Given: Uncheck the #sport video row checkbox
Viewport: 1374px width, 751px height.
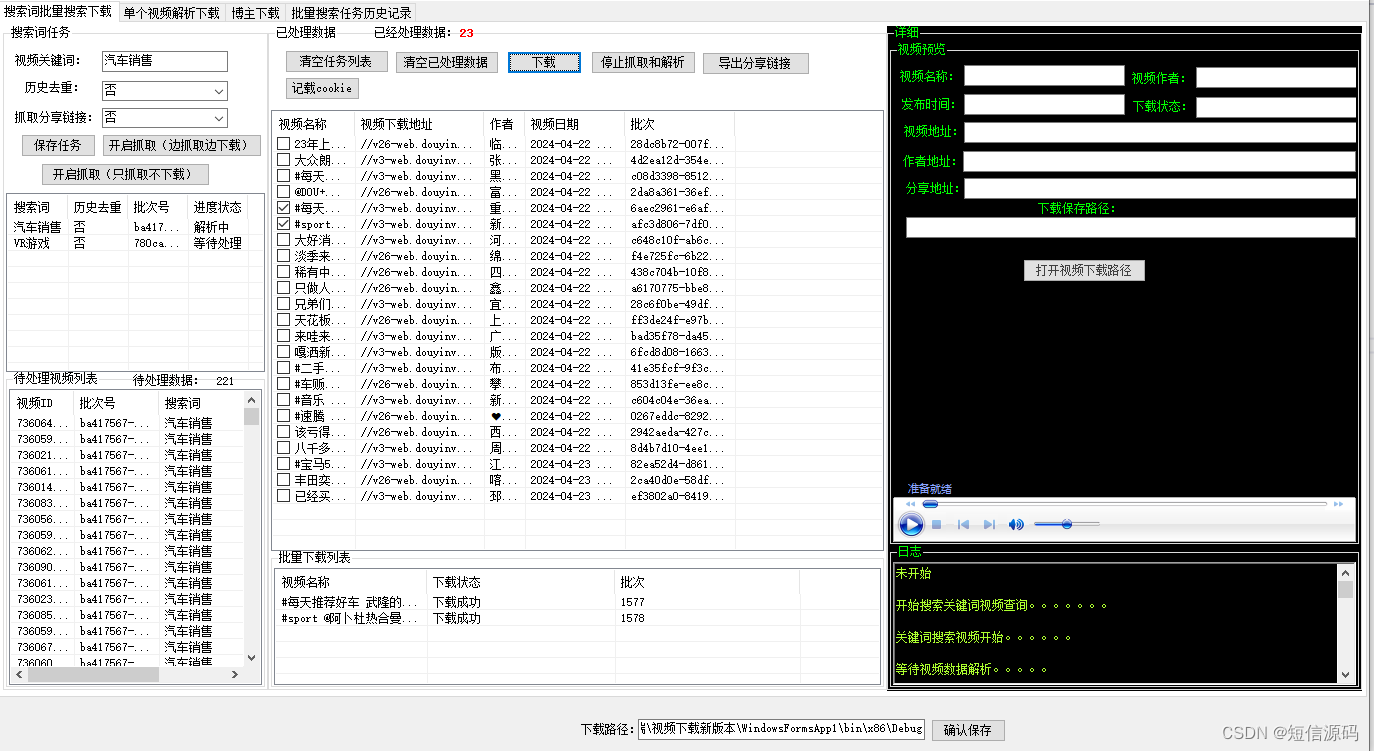Looking at the screenshot, I should 284,224.
